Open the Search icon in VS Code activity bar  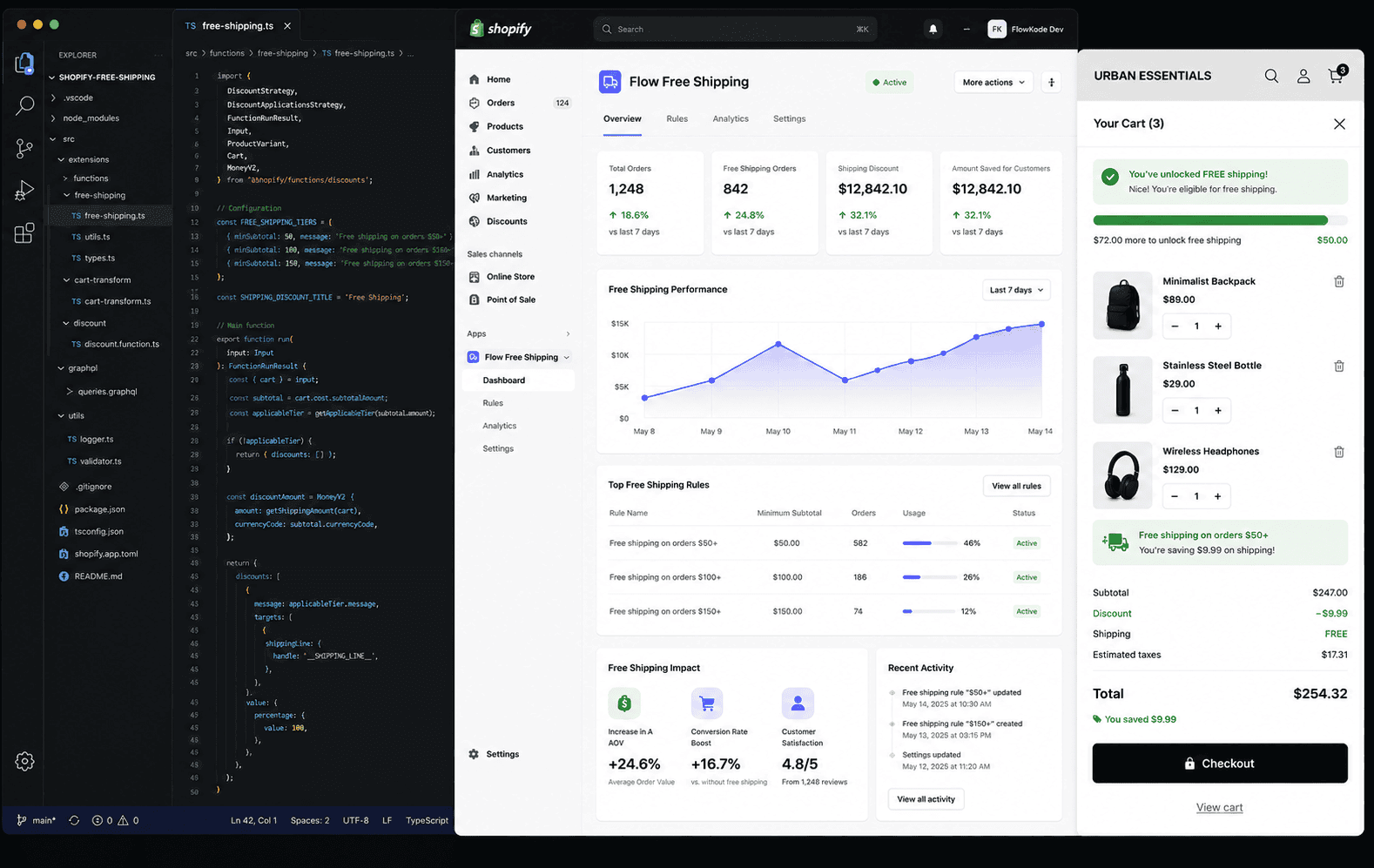24,105
